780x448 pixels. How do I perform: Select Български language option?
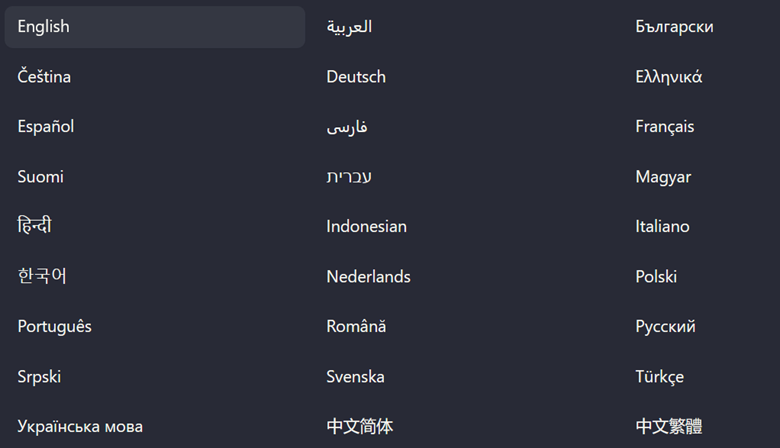(674, 27)
